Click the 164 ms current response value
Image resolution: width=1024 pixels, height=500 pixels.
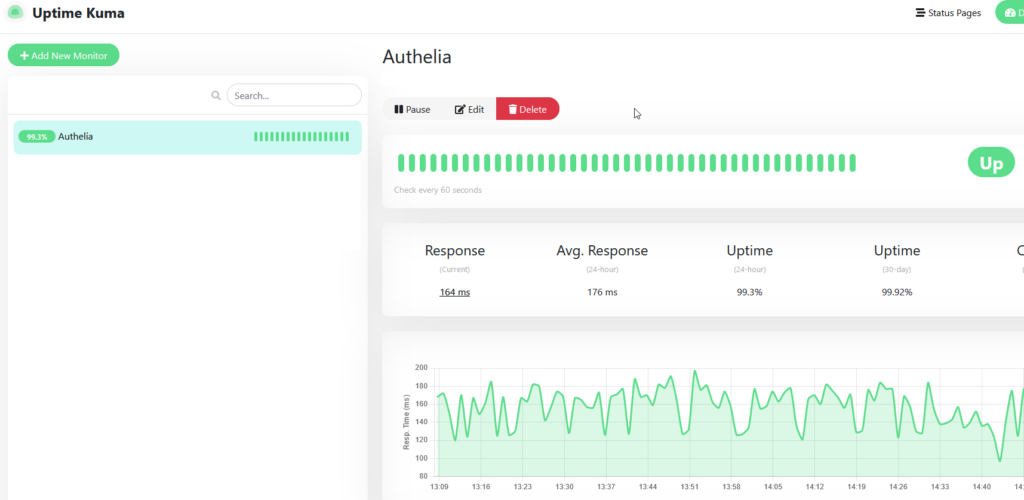[455, 292]
